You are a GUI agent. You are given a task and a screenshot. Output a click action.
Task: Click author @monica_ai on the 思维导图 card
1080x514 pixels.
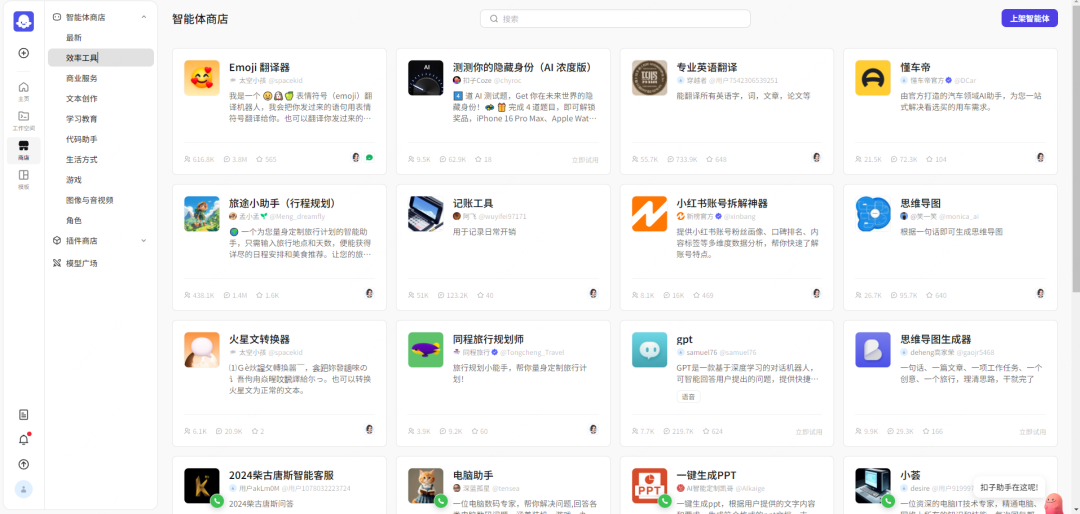tap(959, 216)
